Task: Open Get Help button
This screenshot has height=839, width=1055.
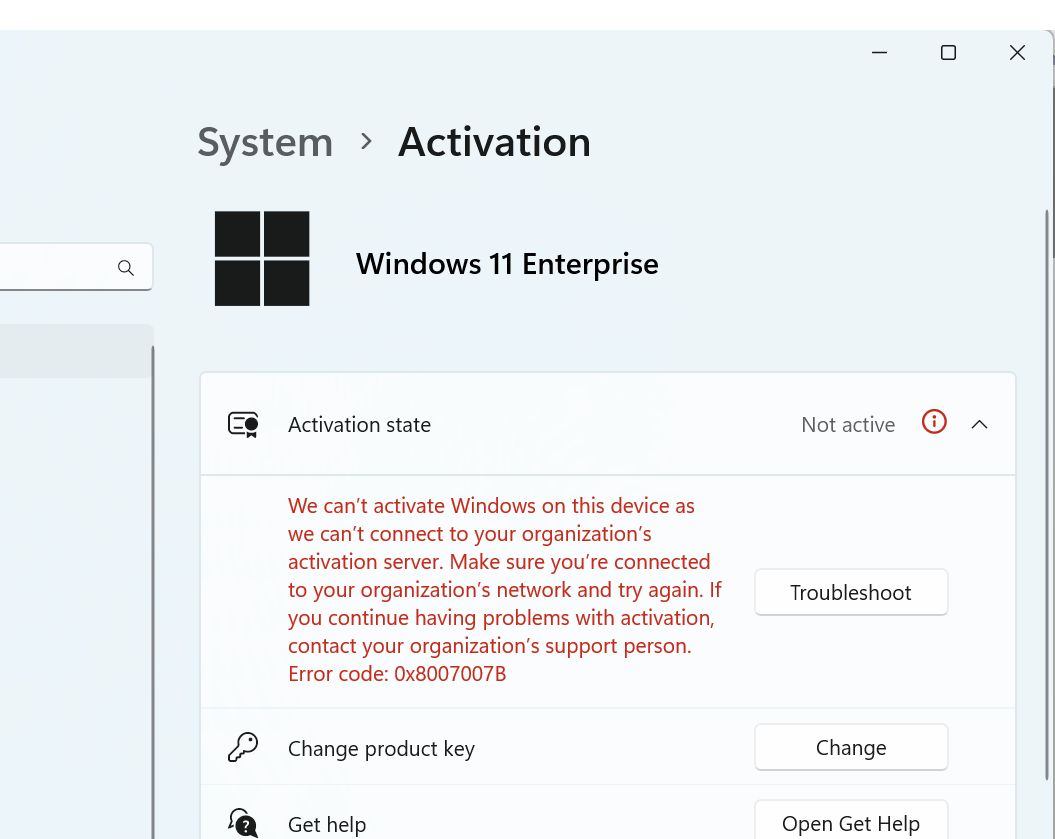Action: click(x=851, y=821)
